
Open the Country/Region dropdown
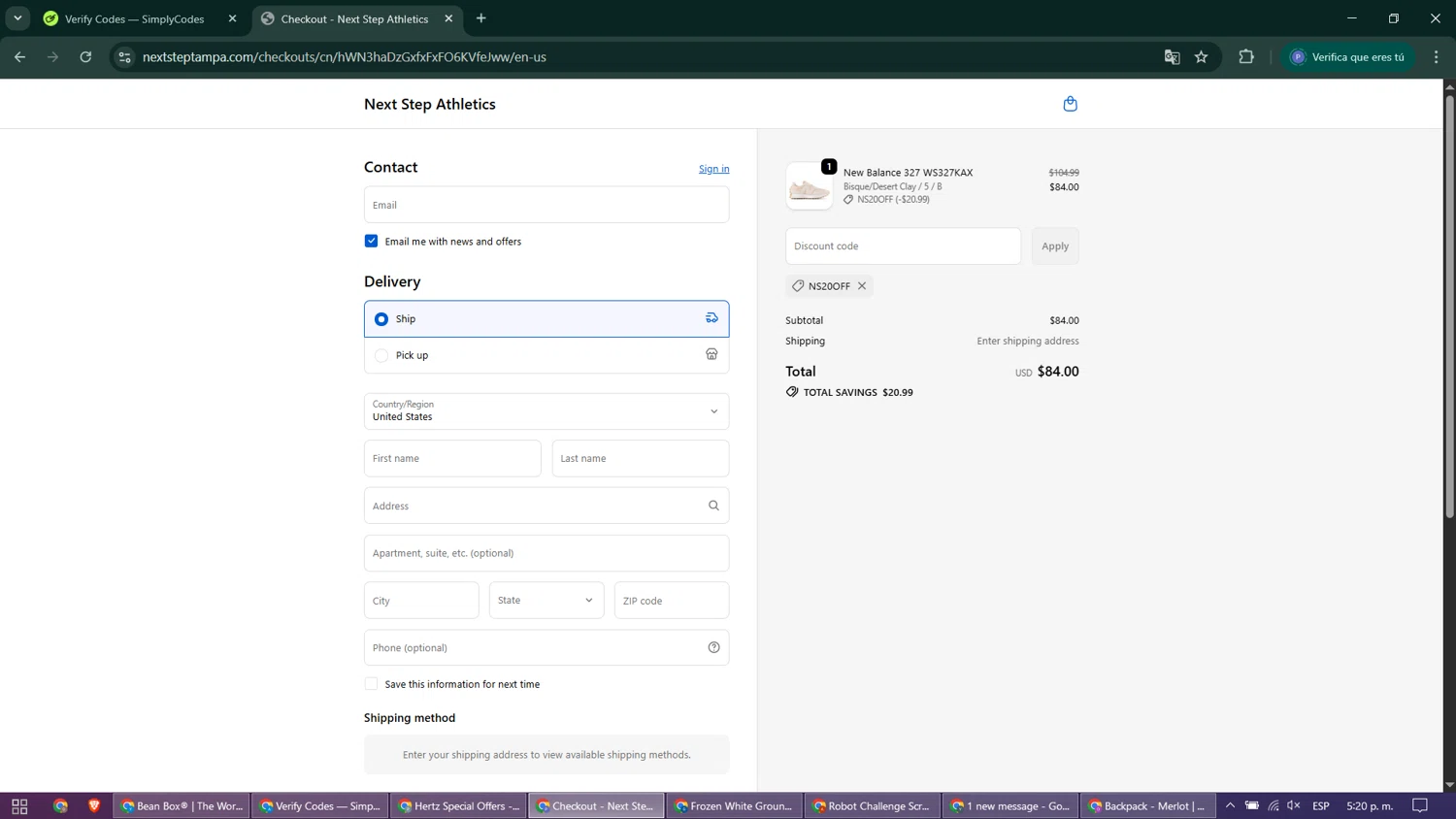pos(546,411)
